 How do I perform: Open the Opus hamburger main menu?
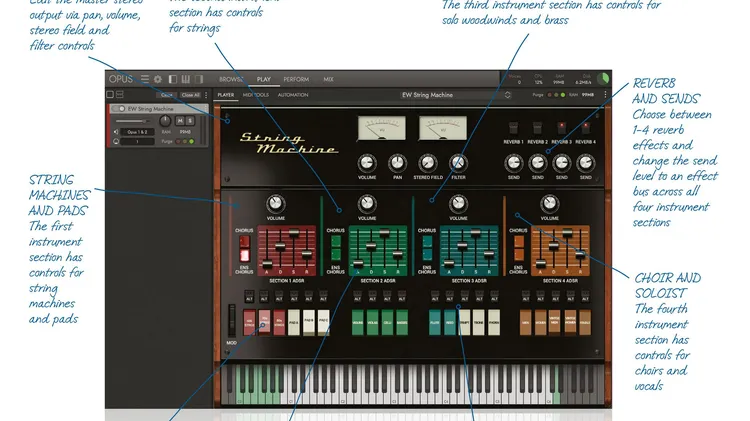144,79
